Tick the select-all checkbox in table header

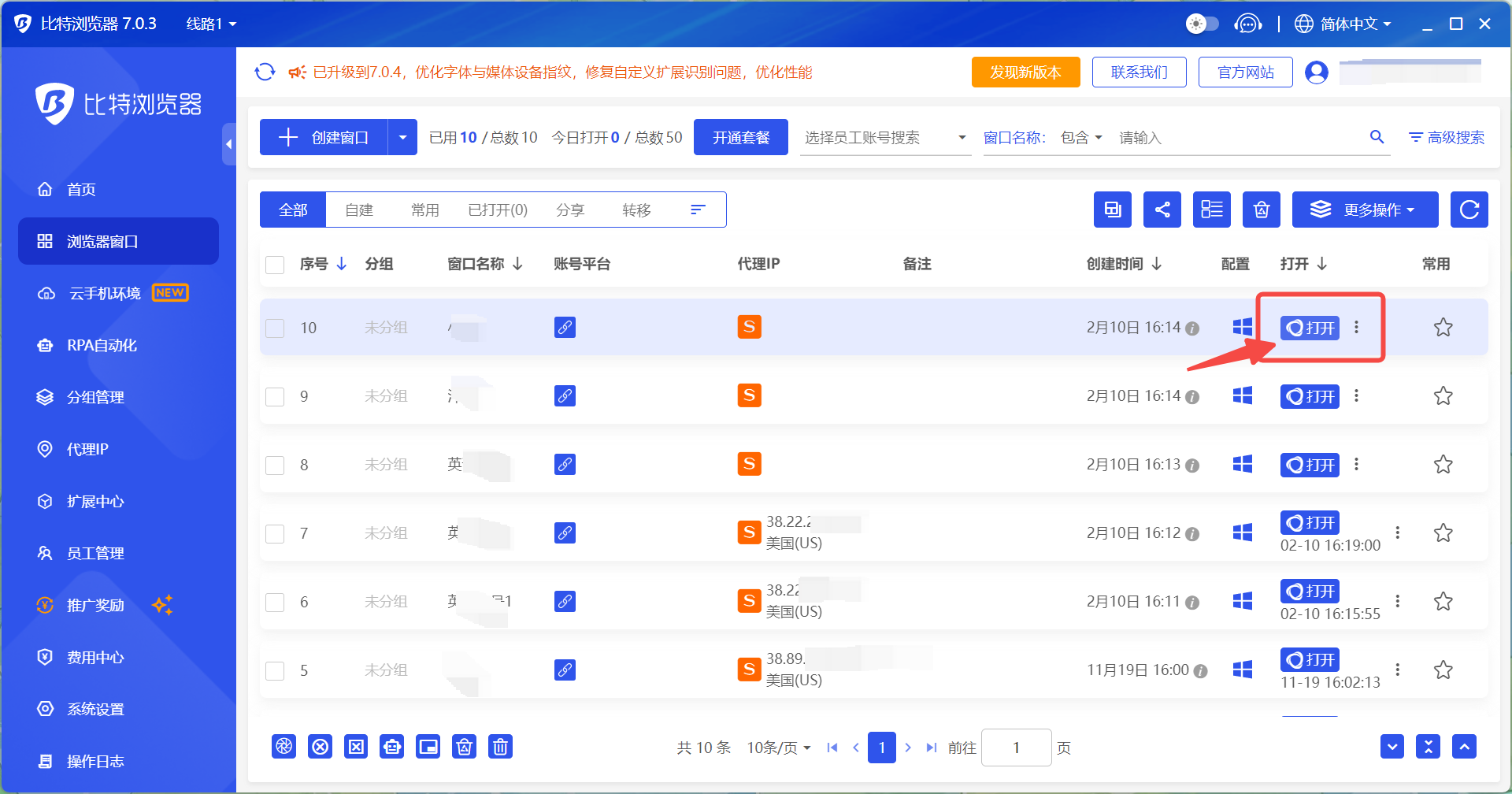[x=275, y=264]
